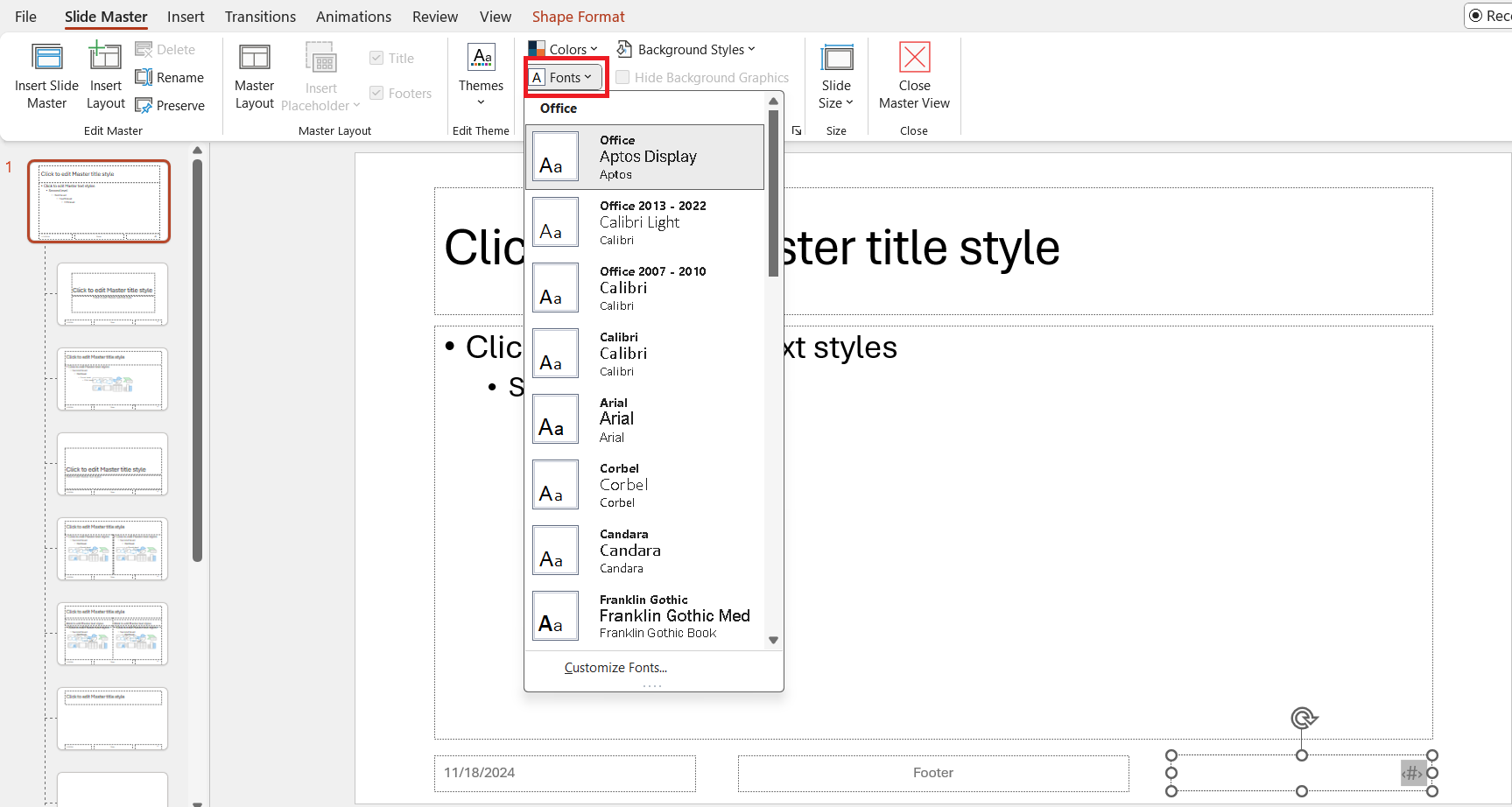The image size is (1512, 807).
Task: Switch to the Insert tab
Action: point(186,17)
